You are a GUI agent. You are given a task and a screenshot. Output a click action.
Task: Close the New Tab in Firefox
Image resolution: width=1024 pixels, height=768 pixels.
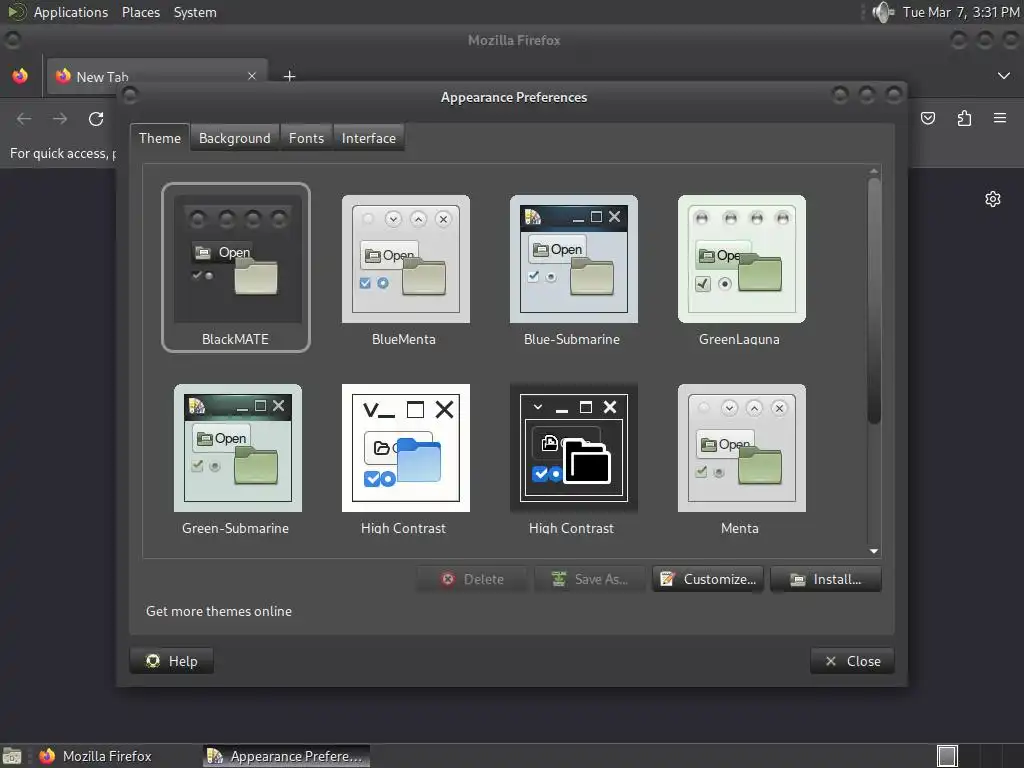252,76
